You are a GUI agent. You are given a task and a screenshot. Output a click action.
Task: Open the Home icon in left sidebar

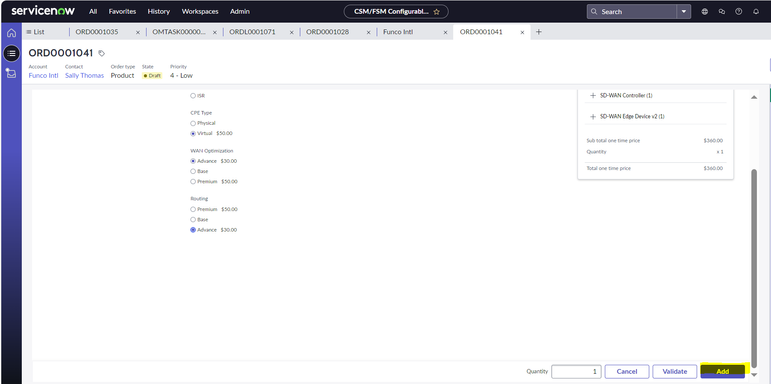(x=11, y=33)
